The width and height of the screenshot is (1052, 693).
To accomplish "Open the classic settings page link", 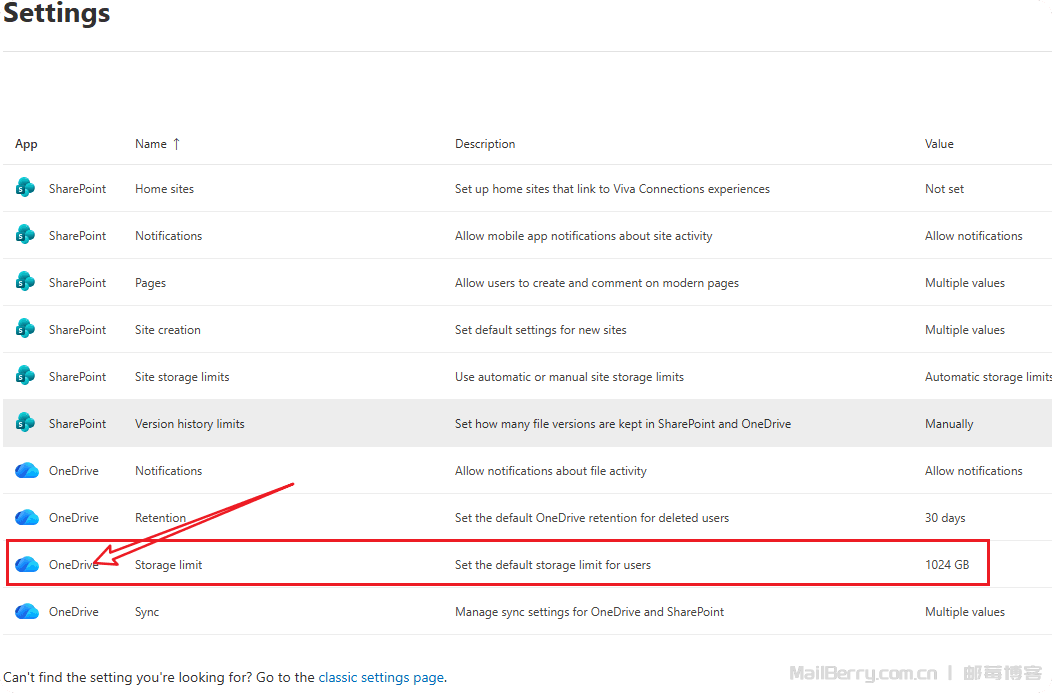I will click(381, 677).
